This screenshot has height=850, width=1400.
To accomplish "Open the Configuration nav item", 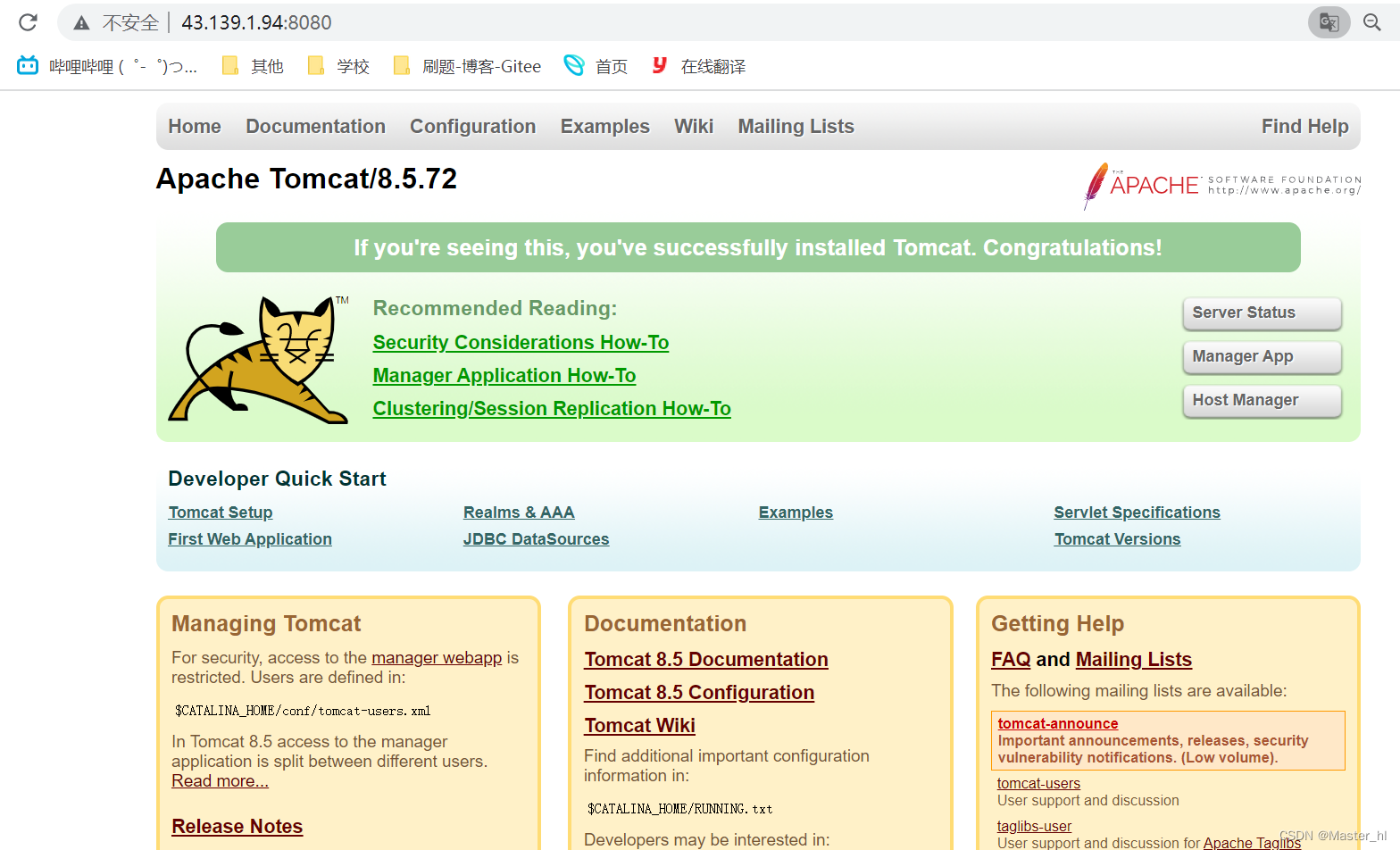I will pyautogui.click(x=473, y=127).
